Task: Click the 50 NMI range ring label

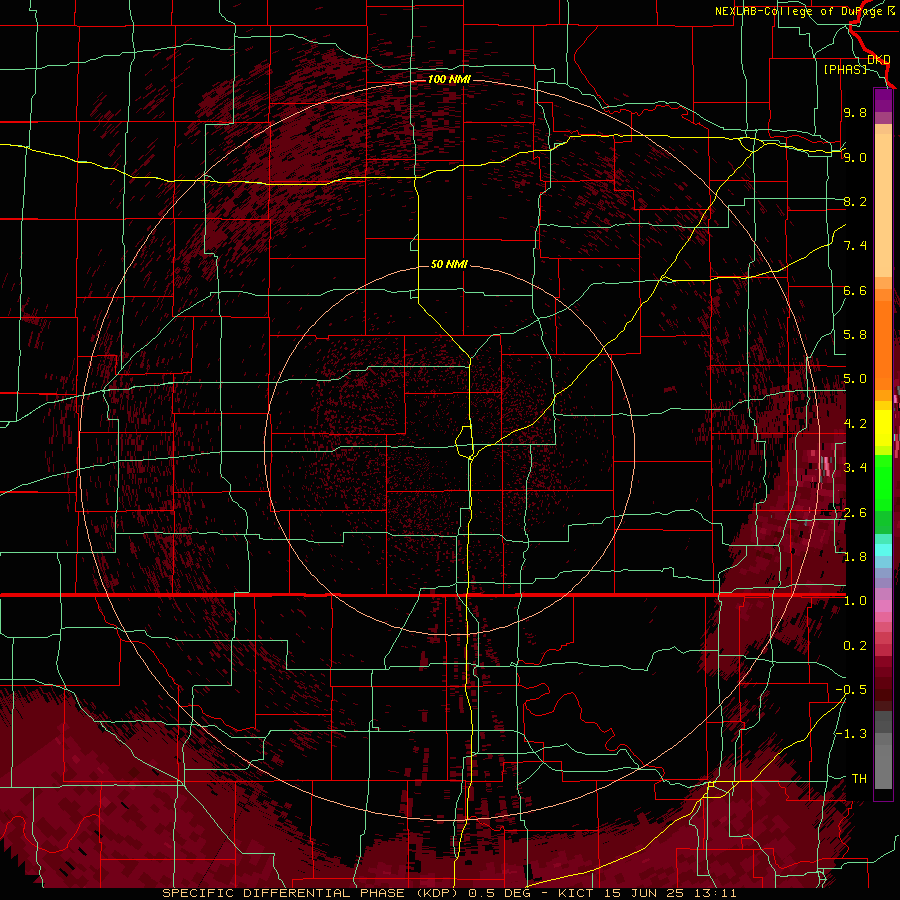Action: coord(449,264)
